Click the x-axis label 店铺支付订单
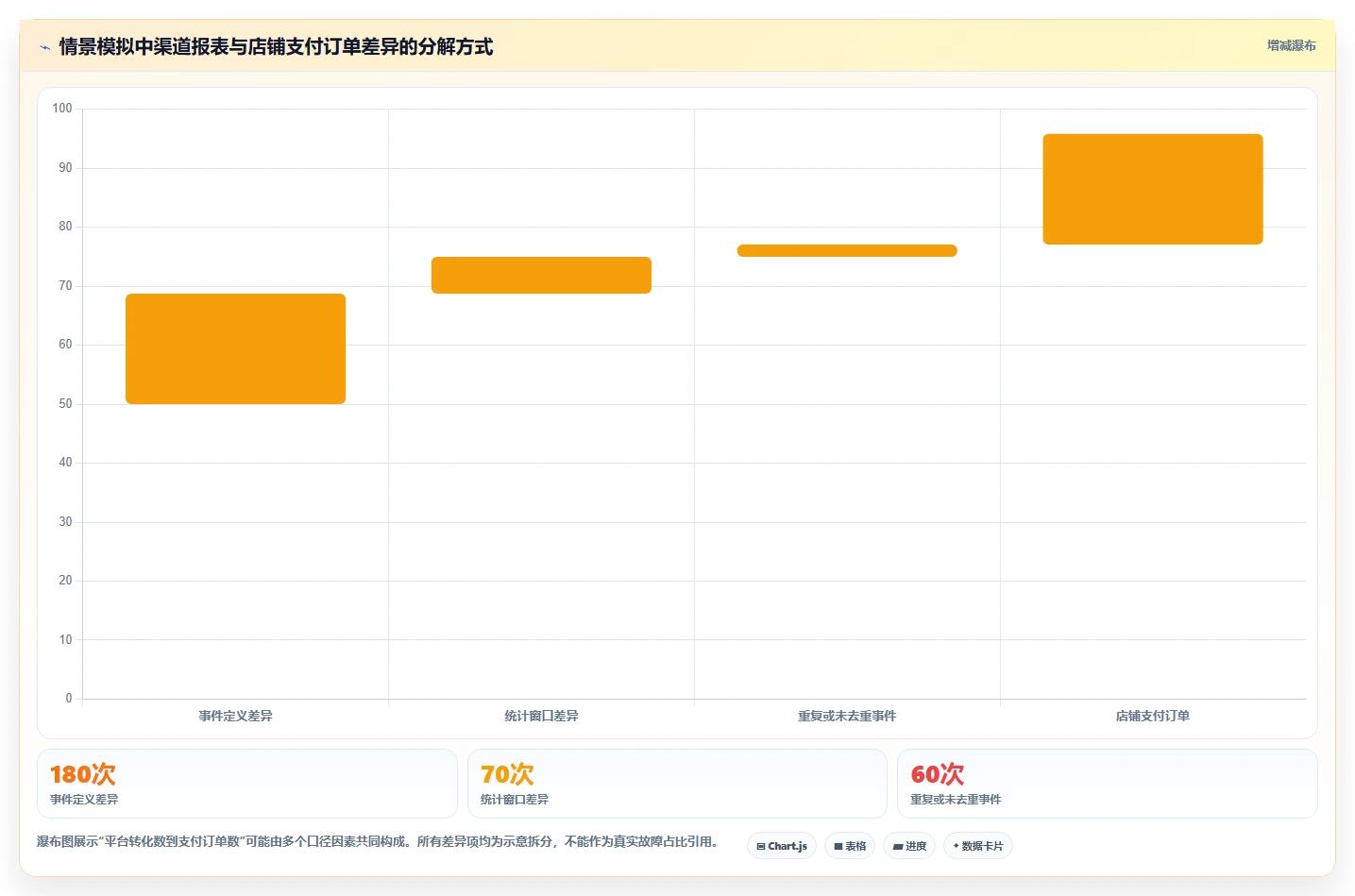The image size is (1355, 896). [1153, 716]
